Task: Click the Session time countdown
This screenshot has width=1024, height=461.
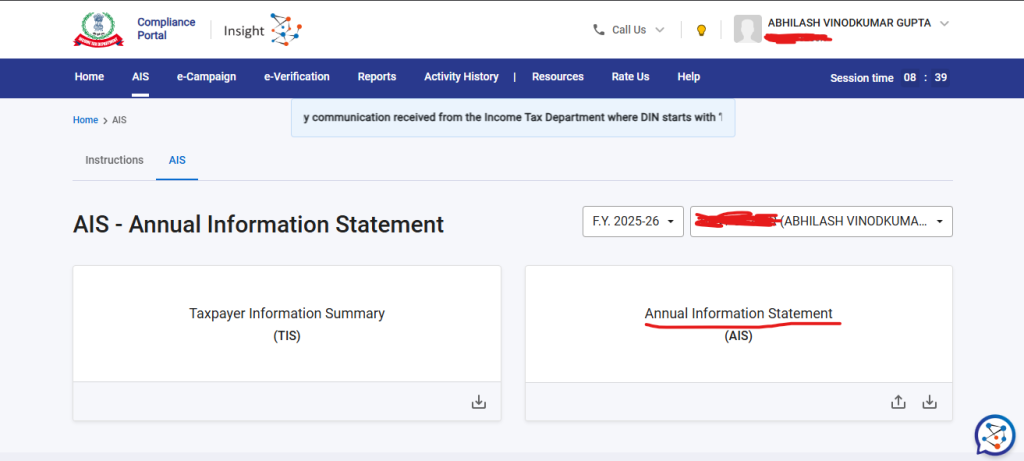Action: (889, 78)
